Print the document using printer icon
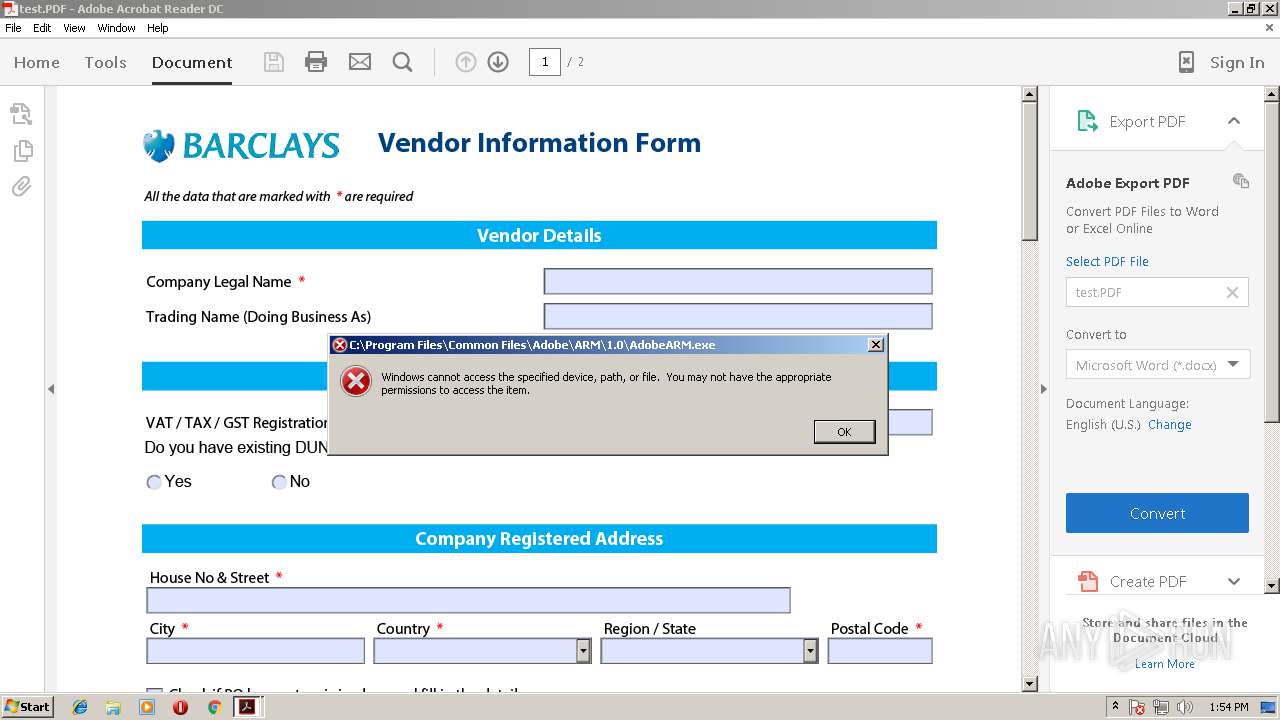The height and width of the screenshot is (720, 1280). 316,62
